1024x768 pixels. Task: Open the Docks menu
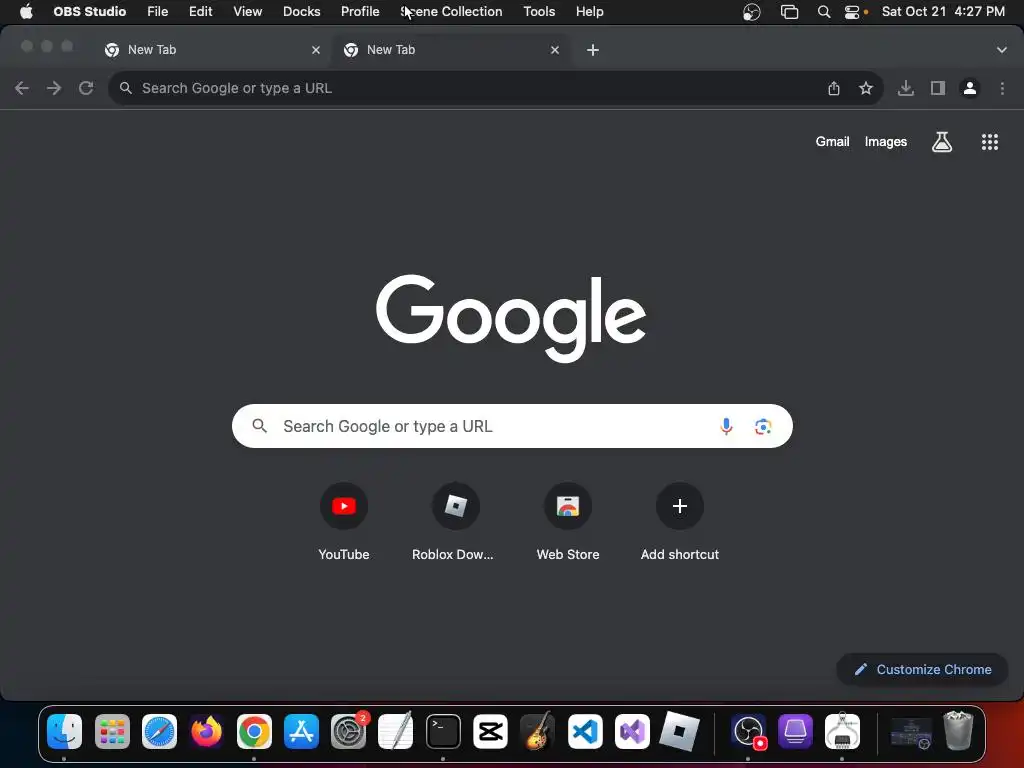coord(302,12)
